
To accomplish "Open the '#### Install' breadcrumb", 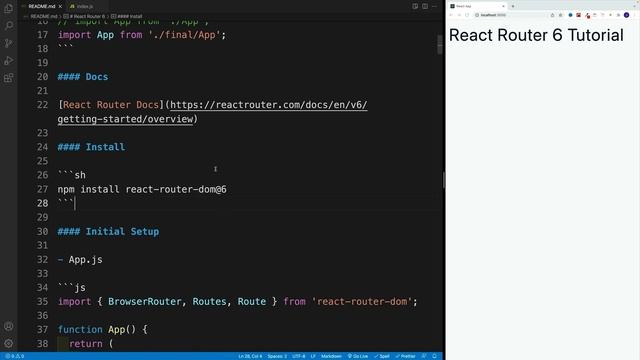I will 127,17.
